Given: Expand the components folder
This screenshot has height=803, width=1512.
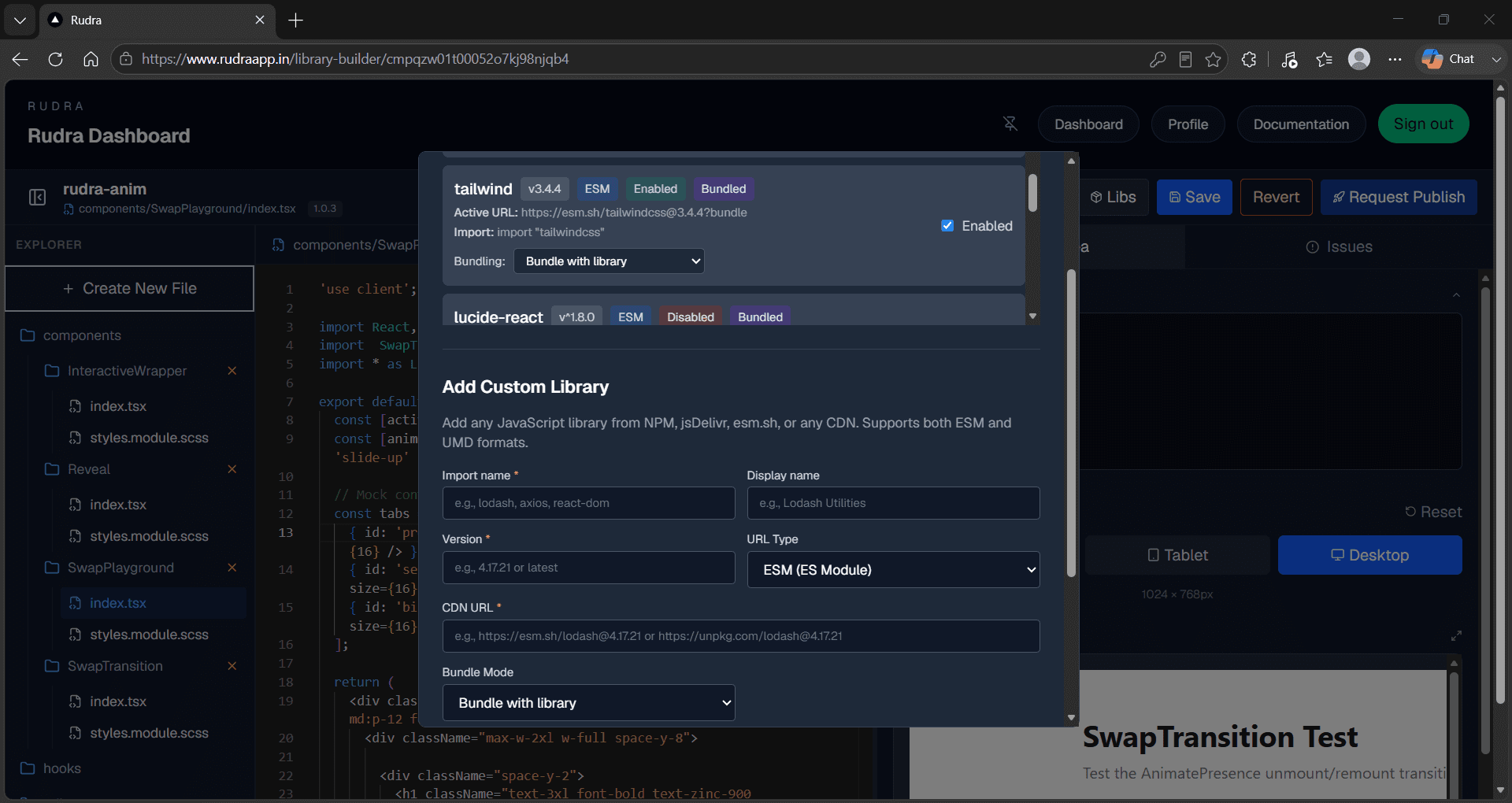Looking at the screenshot, I should [x=70, y=335].
